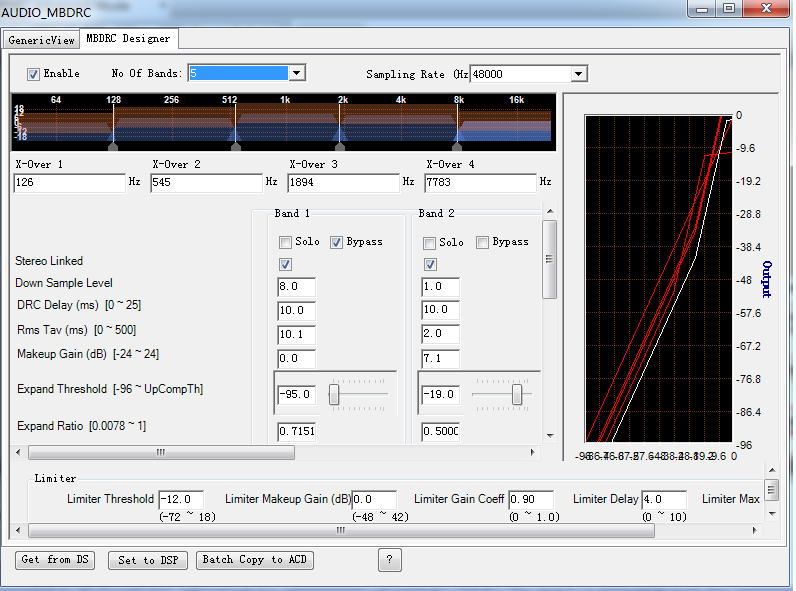Click Band 2 Expand Ratio field
796x591 pixels.
[441, 432]
